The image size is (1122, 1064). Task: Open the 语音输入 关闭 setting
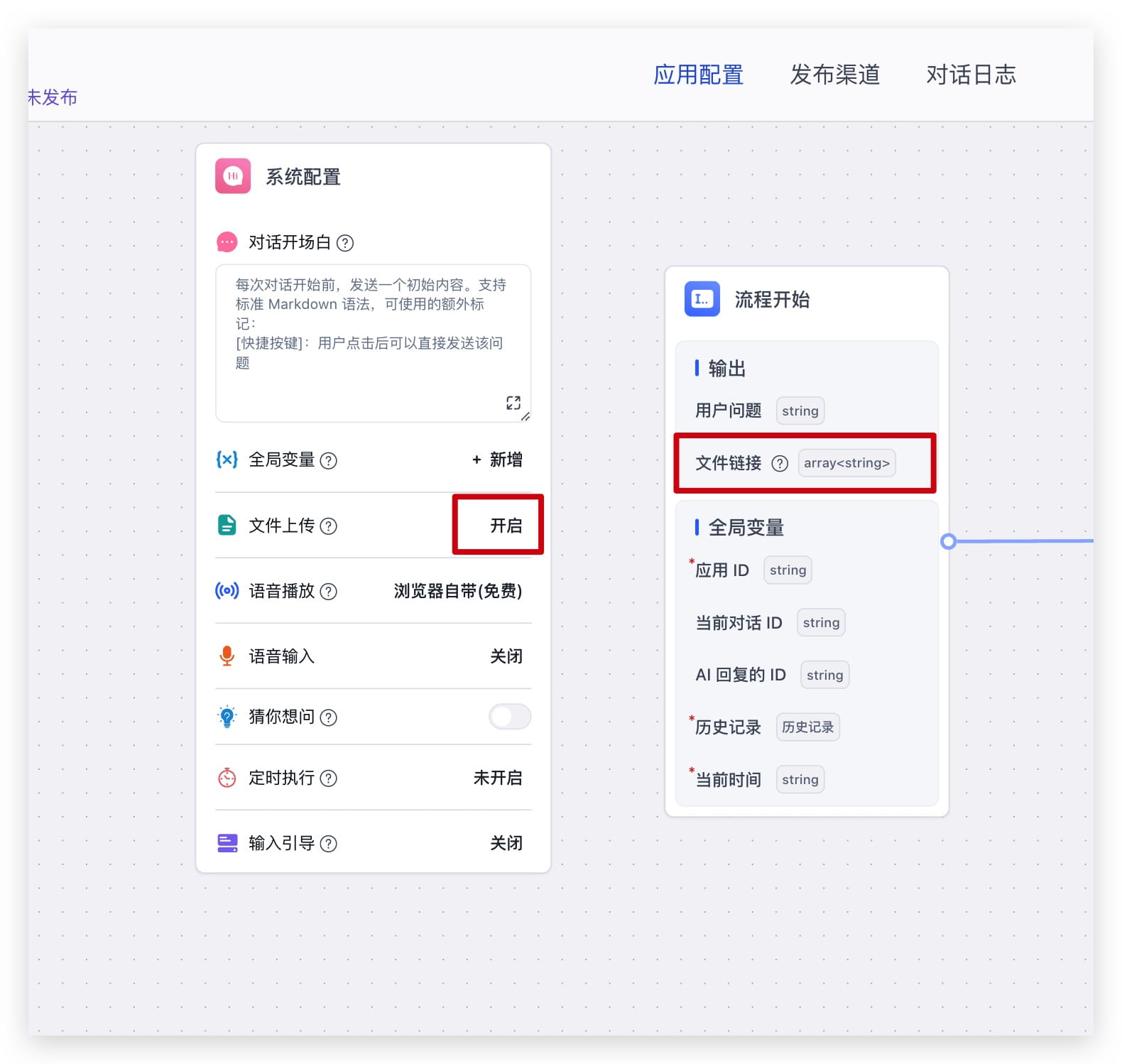506,656
